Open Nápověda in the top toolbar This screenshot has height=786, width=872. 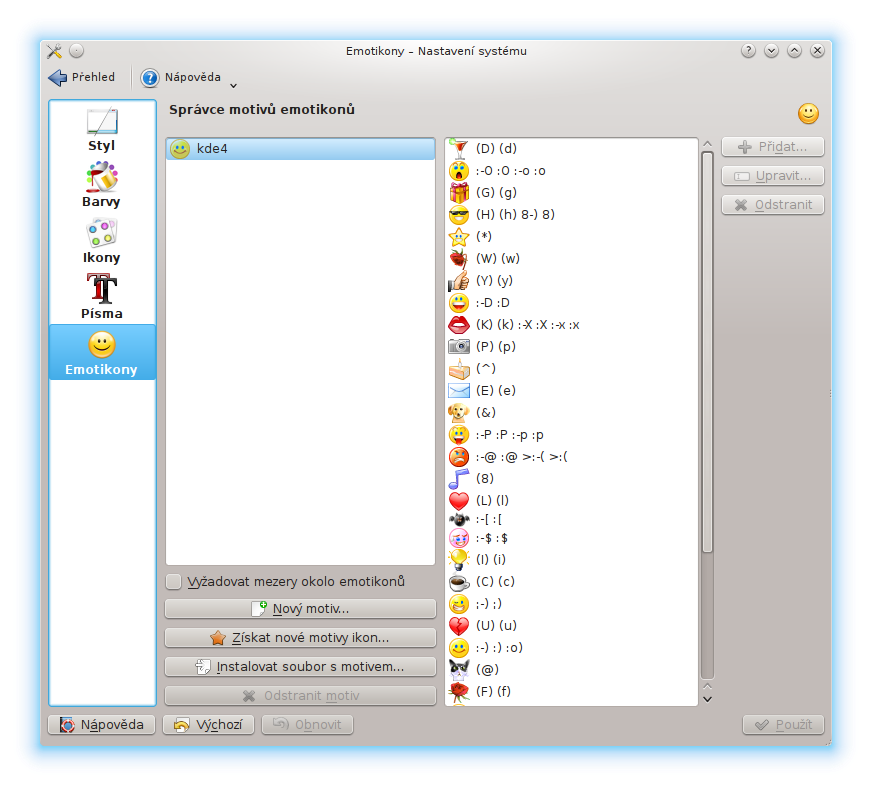(x=181, y=77)
